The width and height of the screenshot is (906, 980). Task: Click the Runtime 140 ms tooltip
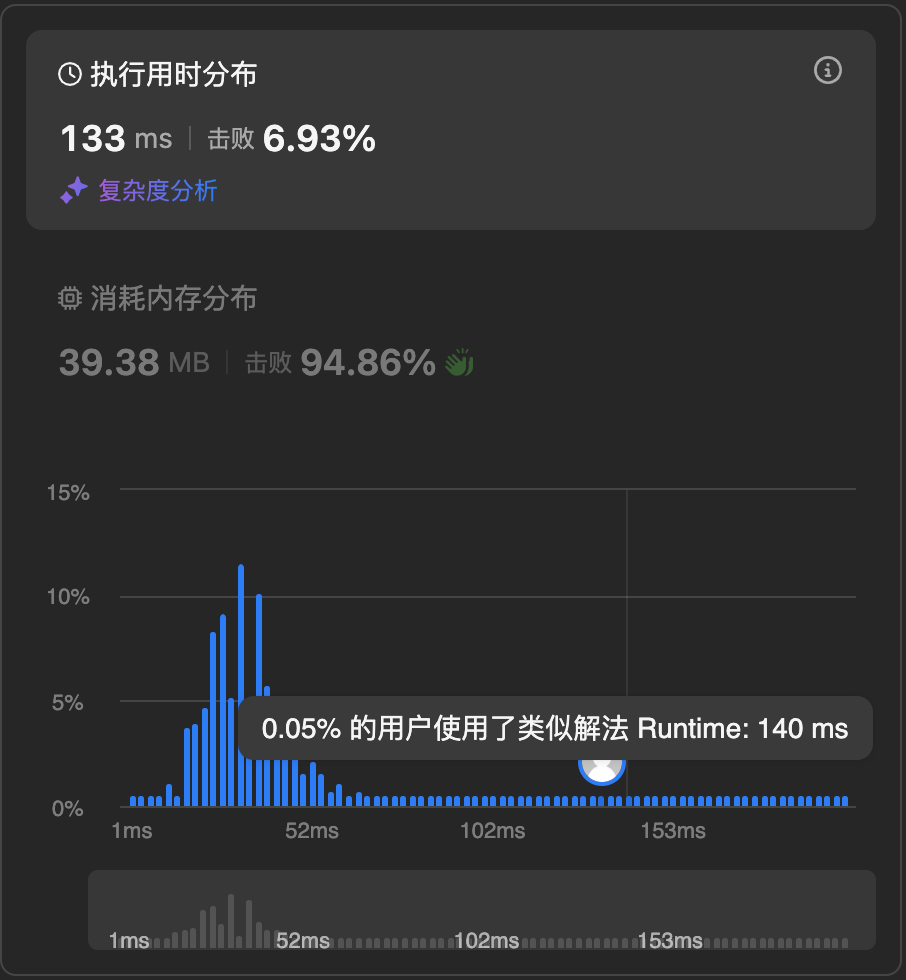[555, 728]
